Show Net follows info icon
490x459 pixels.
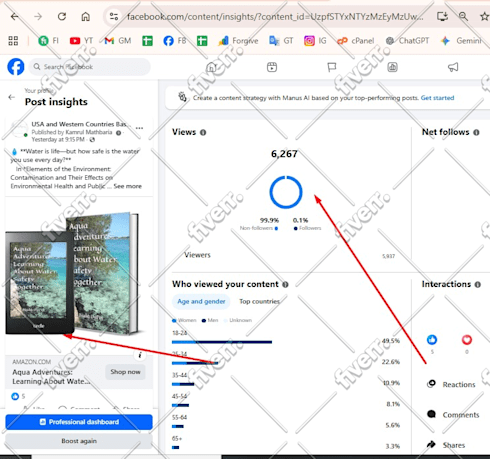(x=476, y=132)
